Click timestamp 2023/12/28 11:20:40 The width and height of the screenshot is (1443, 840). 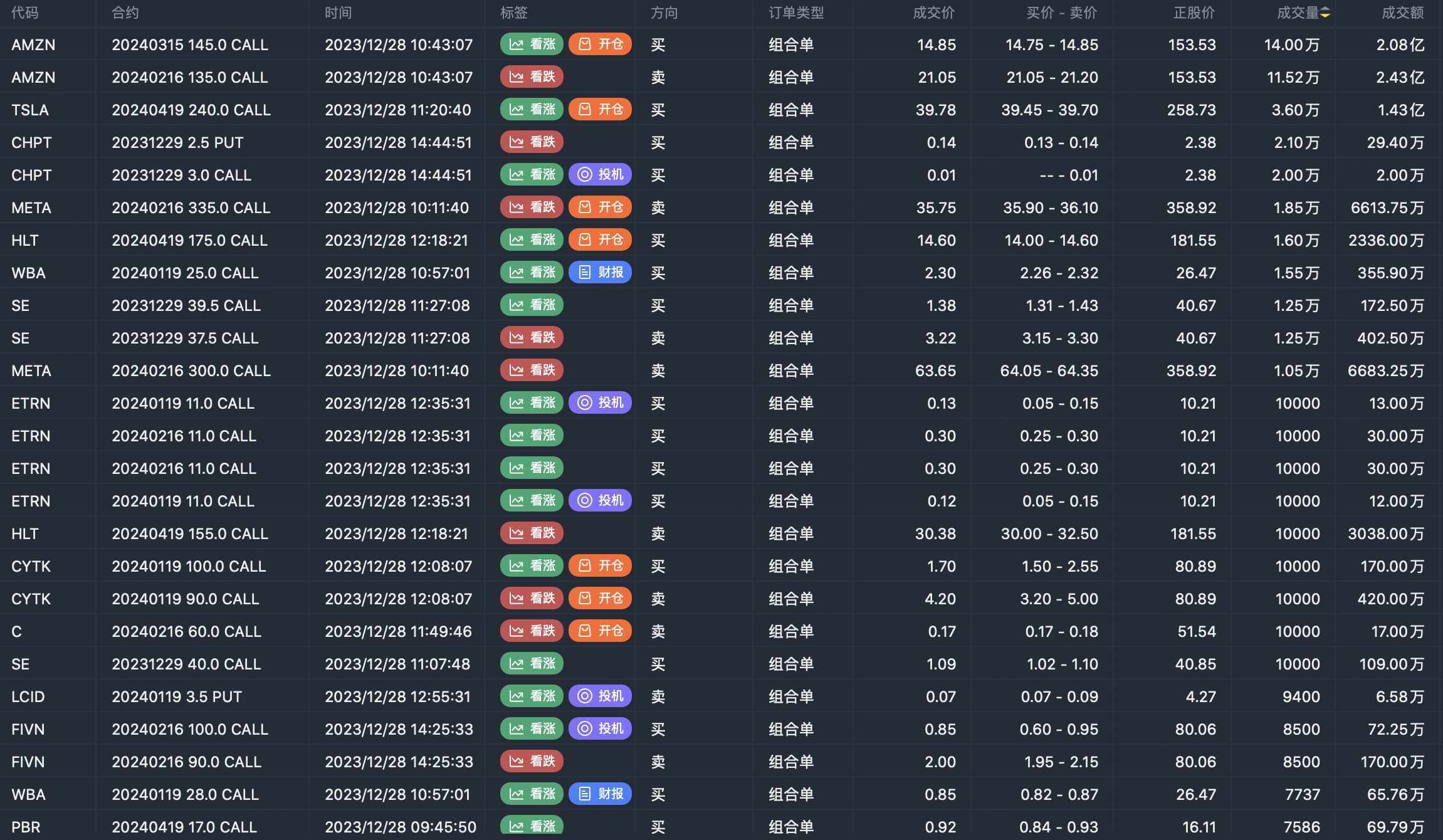398,110
